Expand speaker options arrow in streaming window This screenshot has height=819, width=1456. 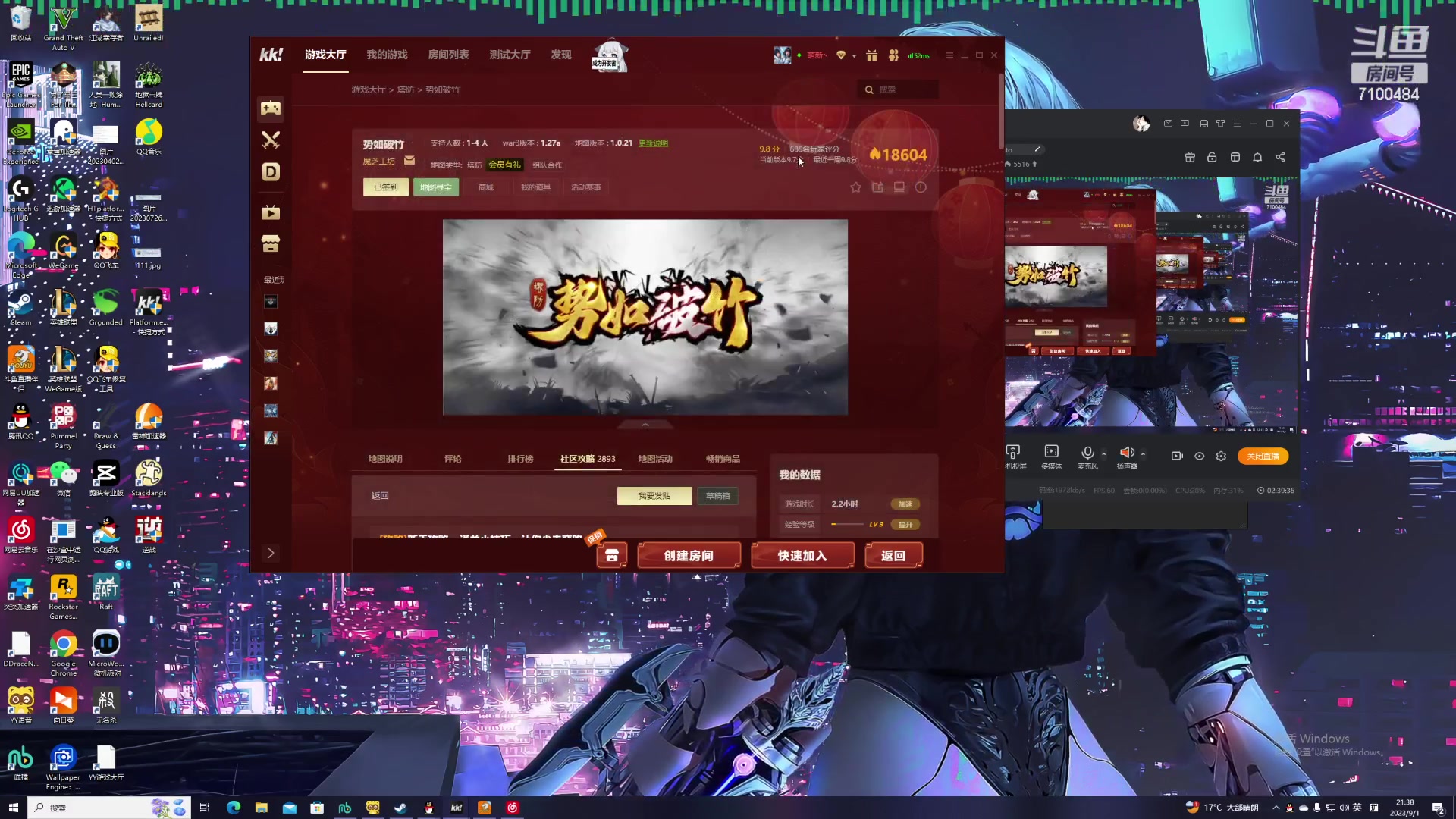tap(1143, 454)
